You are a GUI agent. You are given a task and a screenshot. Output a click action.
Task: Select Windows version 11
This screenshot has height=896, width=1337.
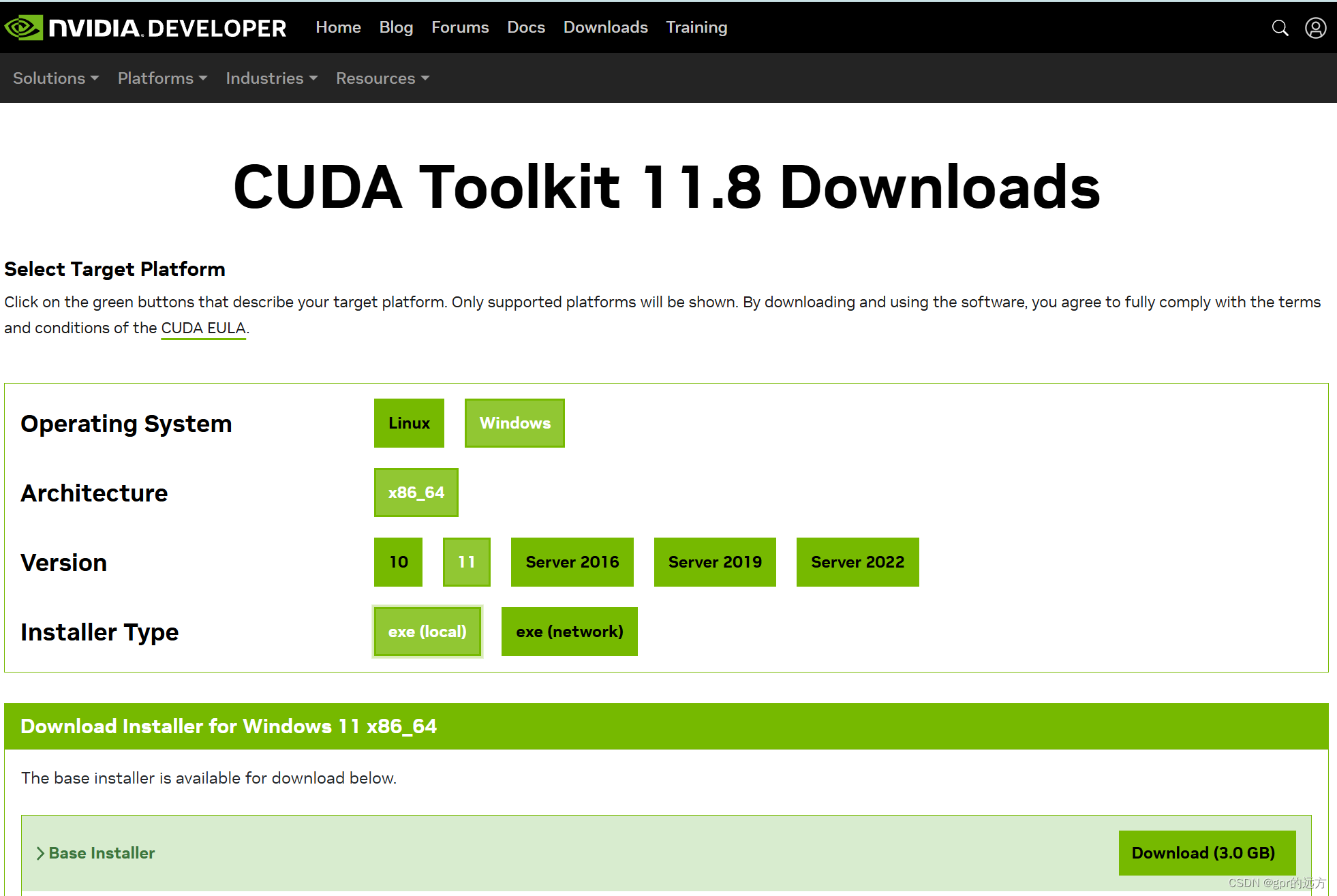(x=466, y=562)
